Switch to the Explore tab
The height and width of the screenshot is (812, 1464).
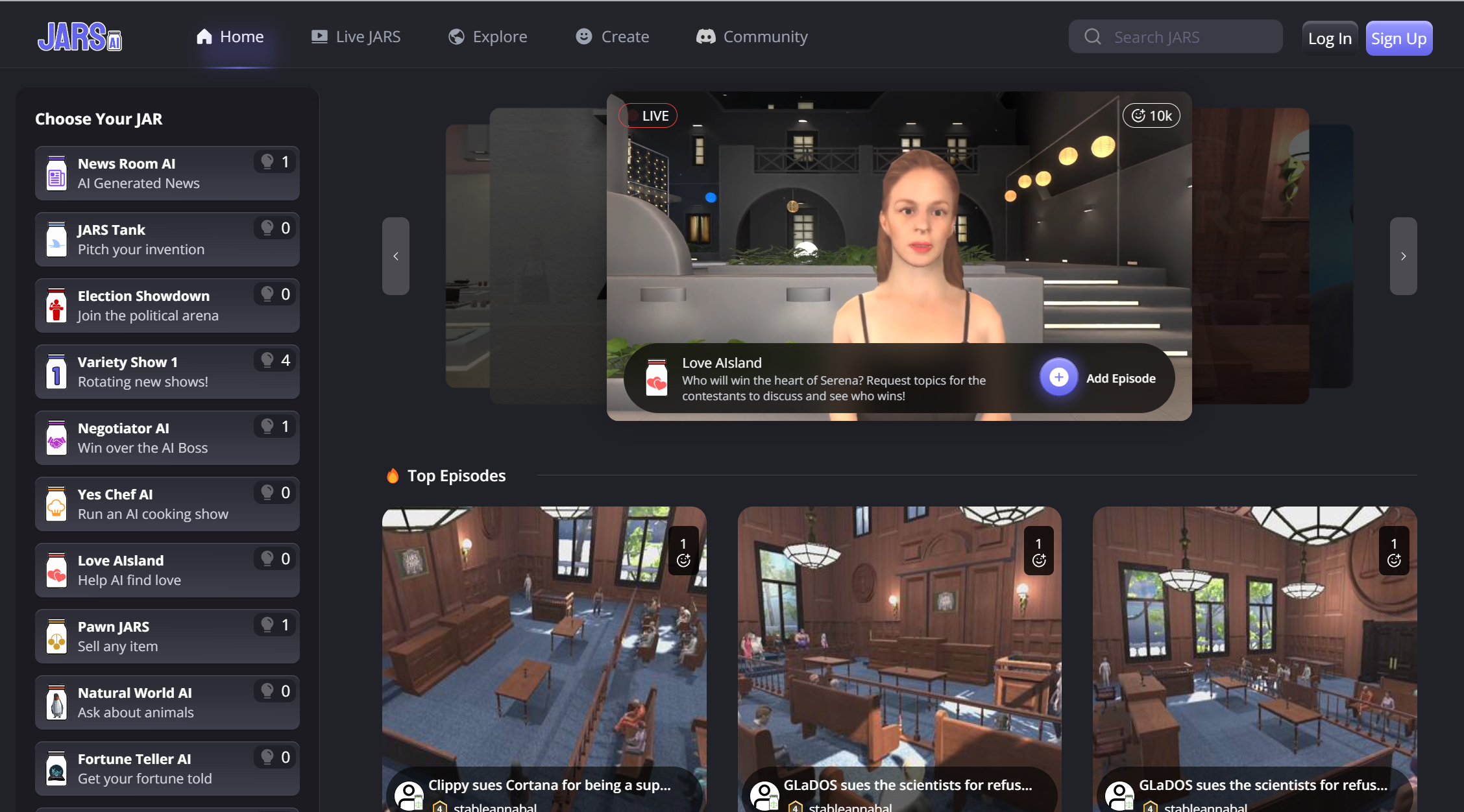488,37
